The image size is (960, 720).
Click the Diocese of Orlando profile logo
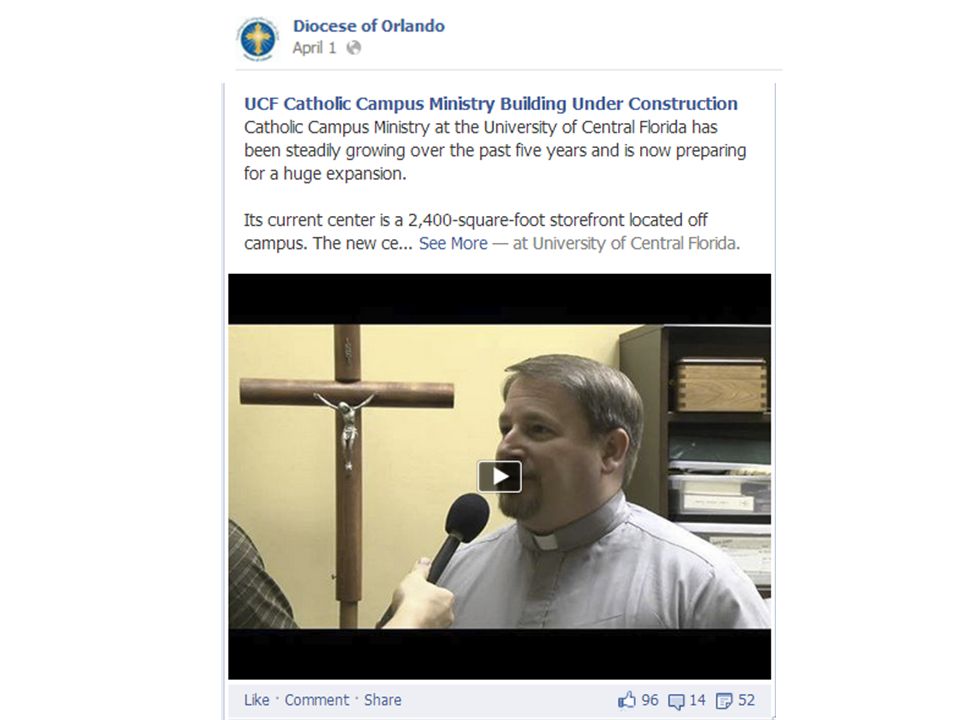tap(257, 39)
